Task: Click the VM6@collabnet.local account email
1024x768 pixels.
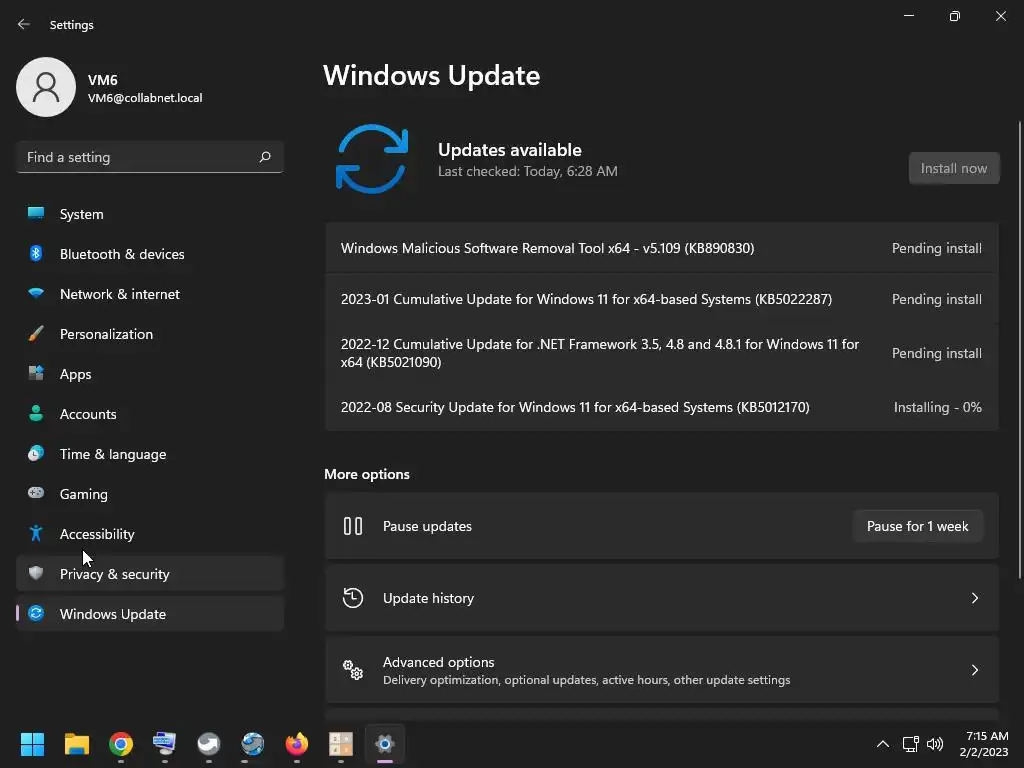Action: (x=145, y=97)
